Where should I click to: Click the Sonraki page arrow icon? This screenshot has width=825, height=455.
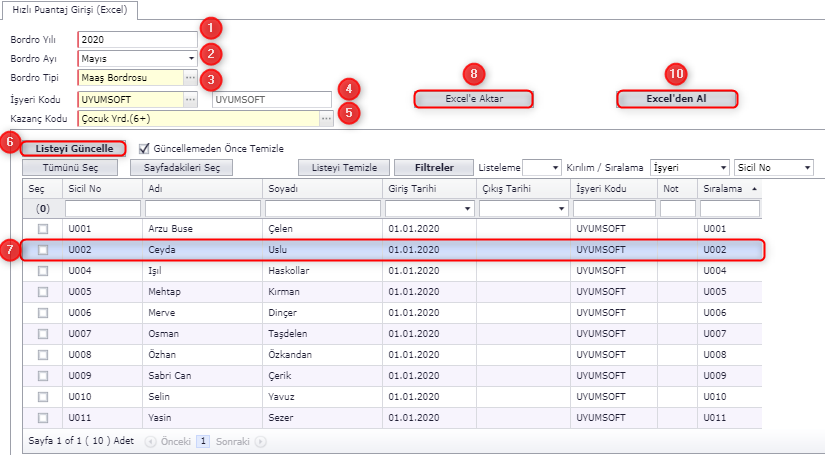click(260, 440)
